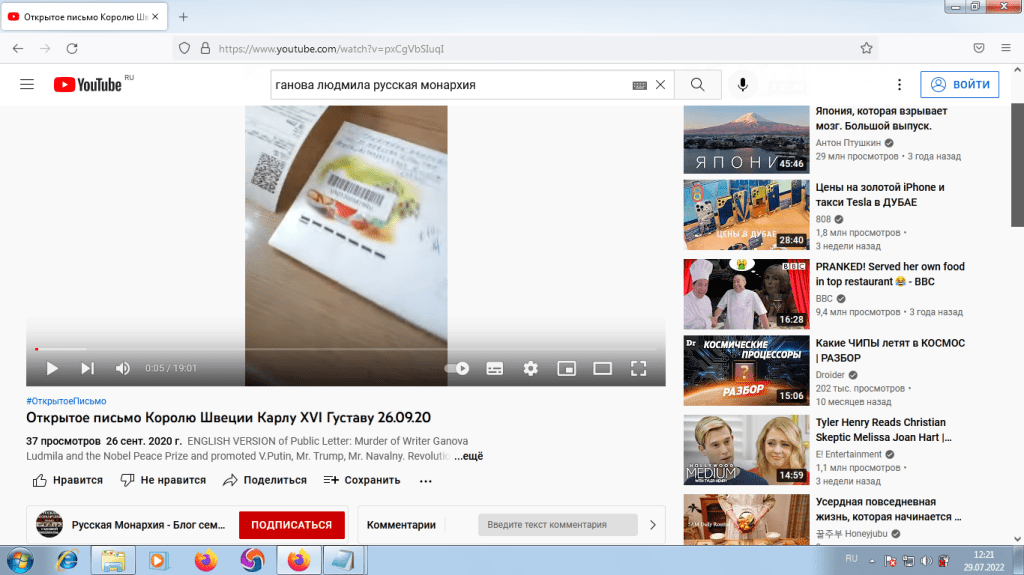Enable miniplayer mode

coord(566,368)
